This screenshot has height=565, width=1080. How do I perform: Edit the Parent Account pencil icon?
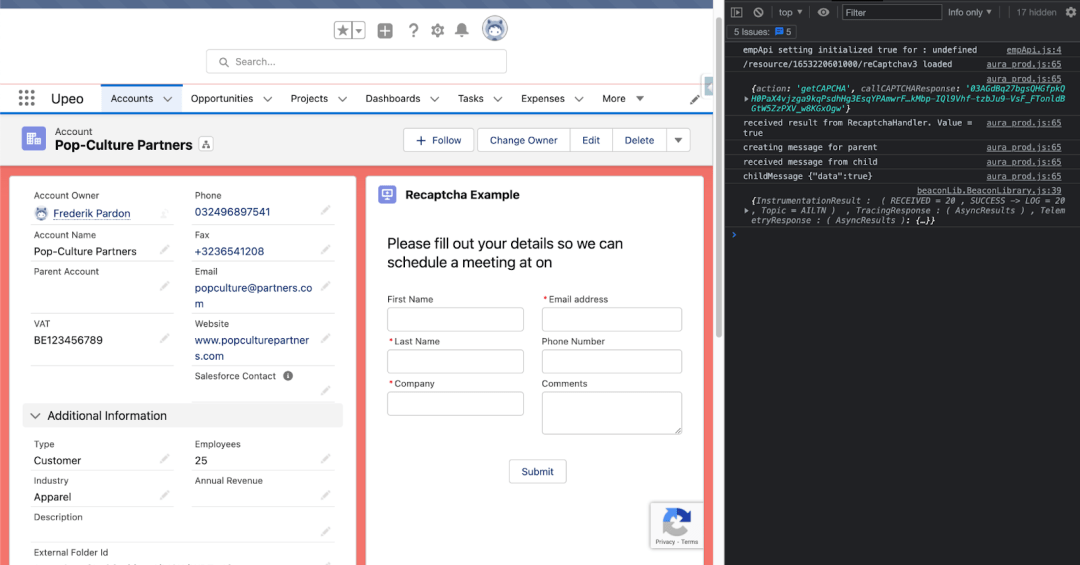(165, 285)
